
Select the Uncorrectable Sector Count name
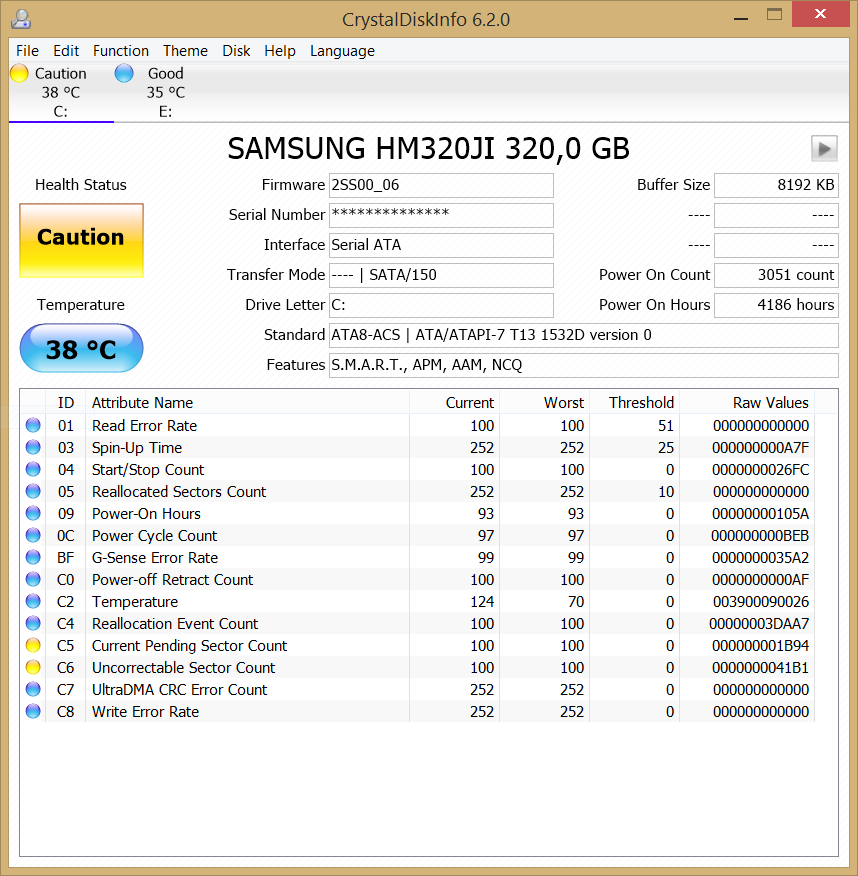(x=183, y=668)
